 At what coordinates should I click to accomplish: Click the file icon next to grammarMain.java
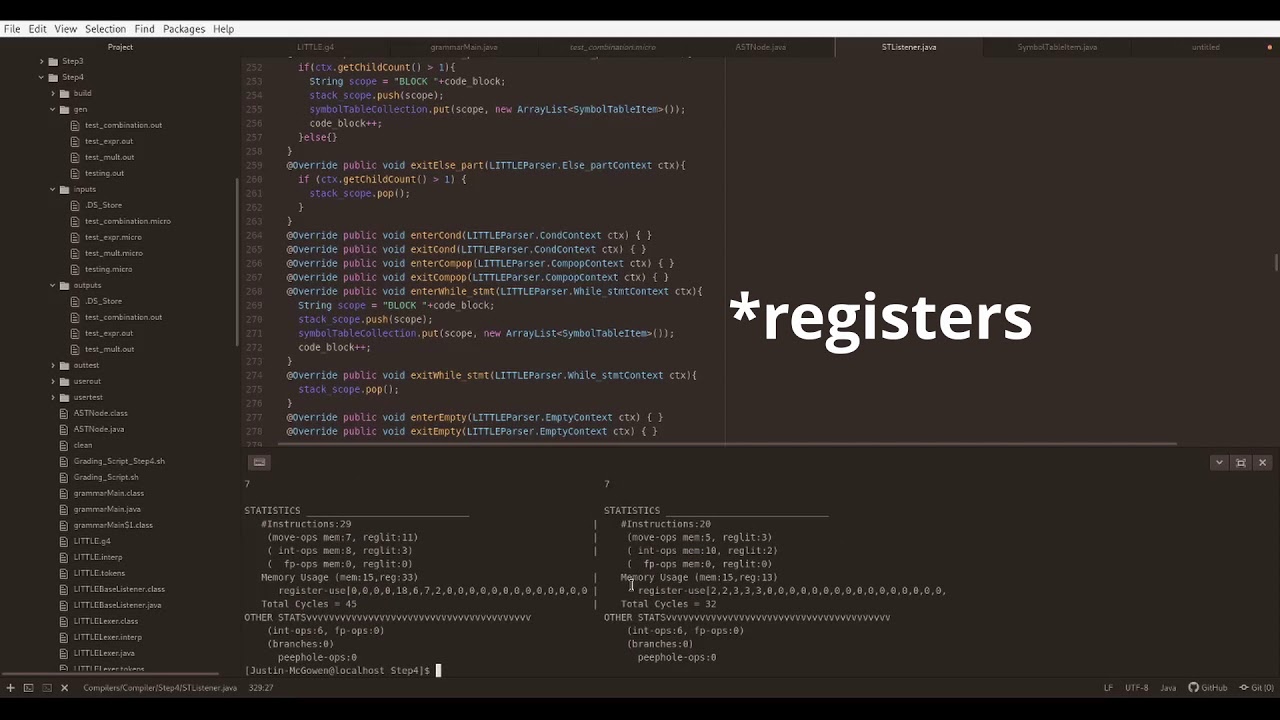point(64,509)
